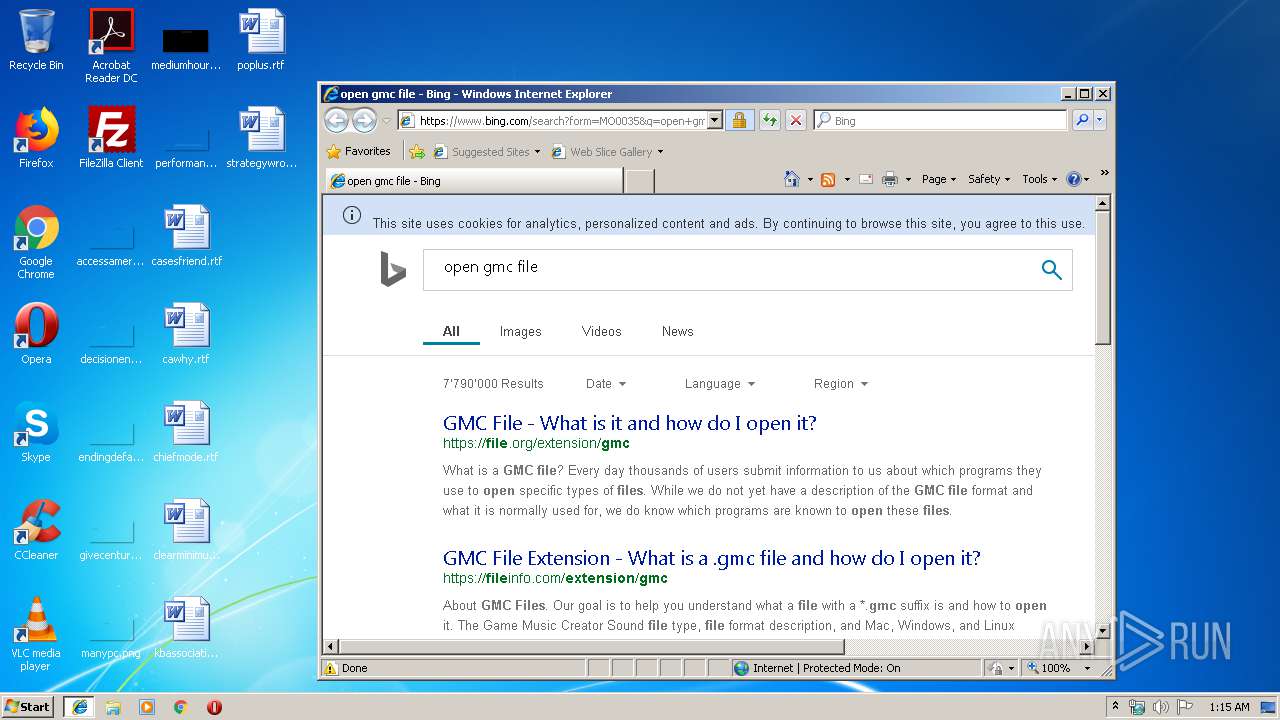Select the Opera desktop icon
This screenshot has width=1280, height=720.
[36, 334]
